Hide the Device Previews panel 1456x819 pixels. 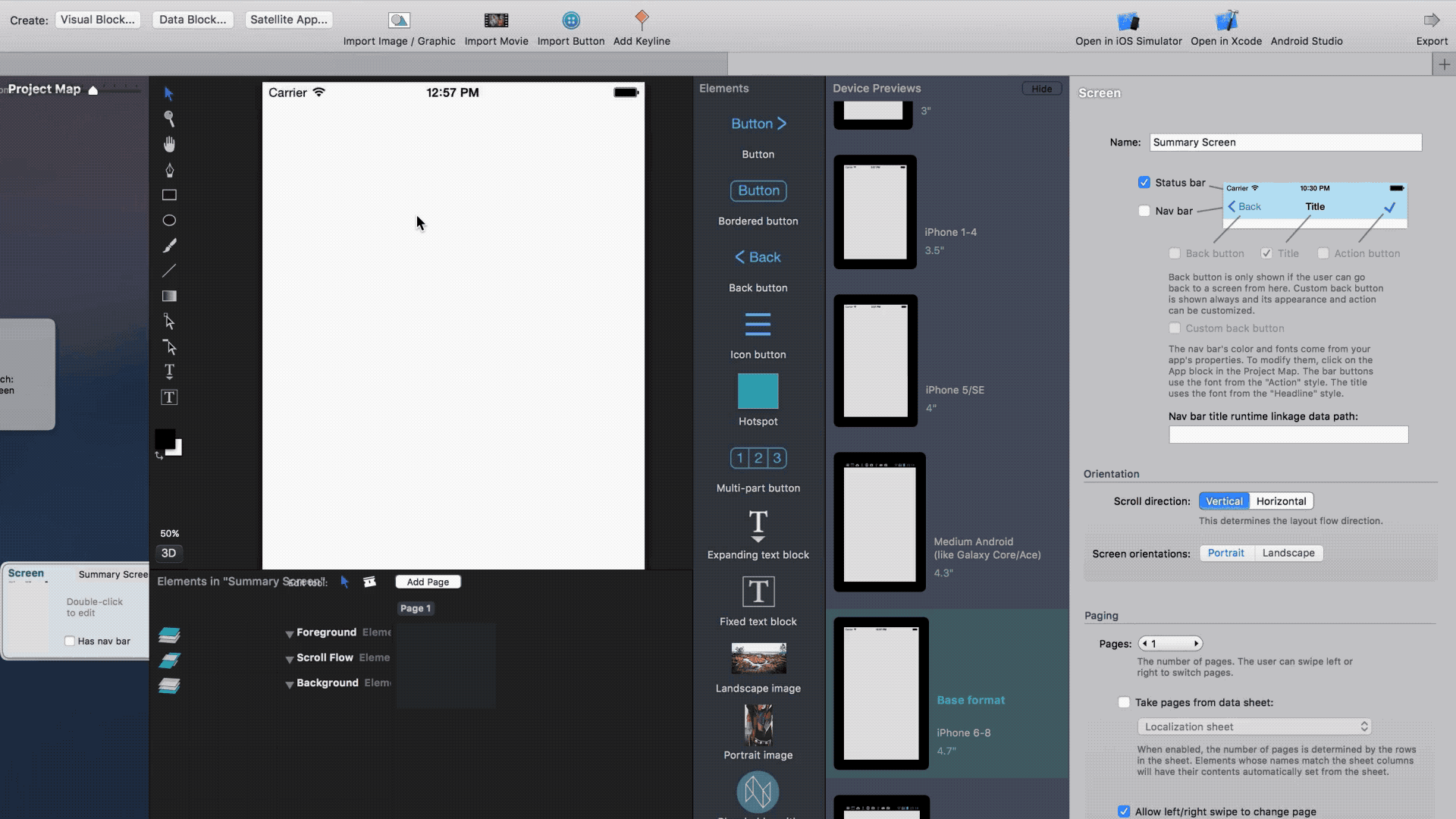click(x=1042, y=89)
